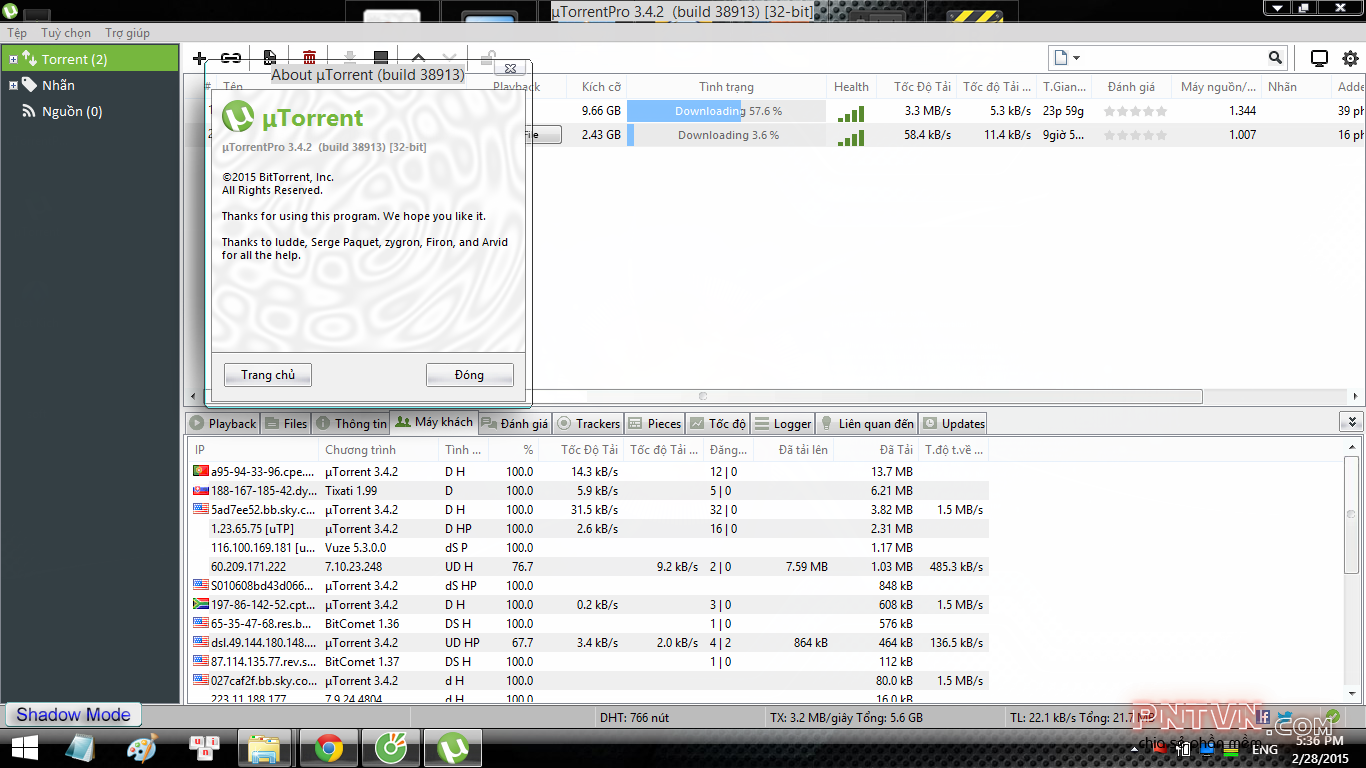Click the Downloading 57.6 % progress bar
The height and width of the screenshot is (768, 1366).
tap(727, 111)
